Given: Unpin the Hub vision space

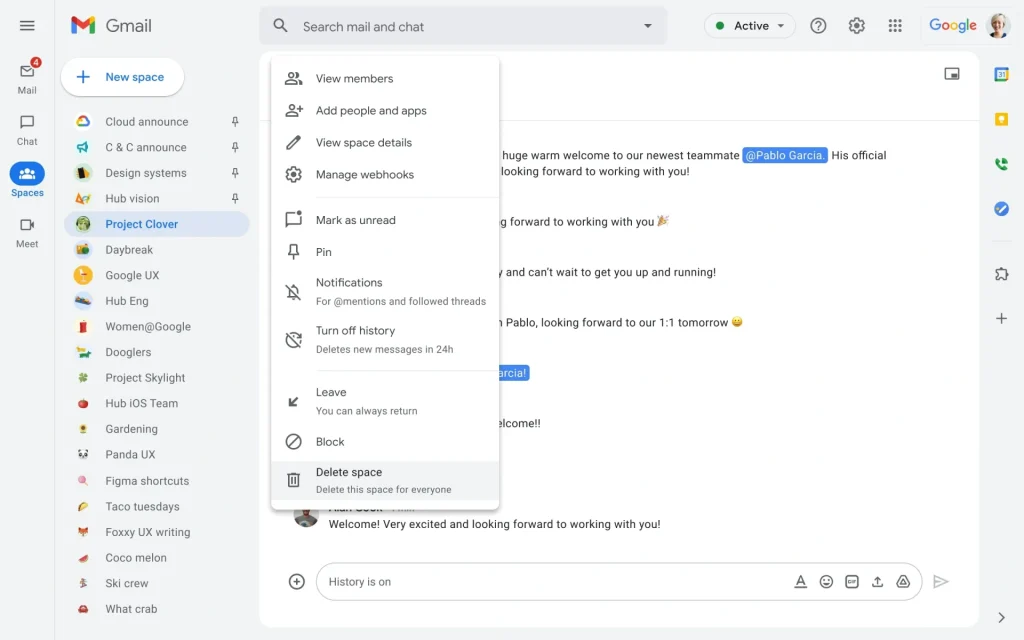Looking at the screenshot, I should coord(235,199).
